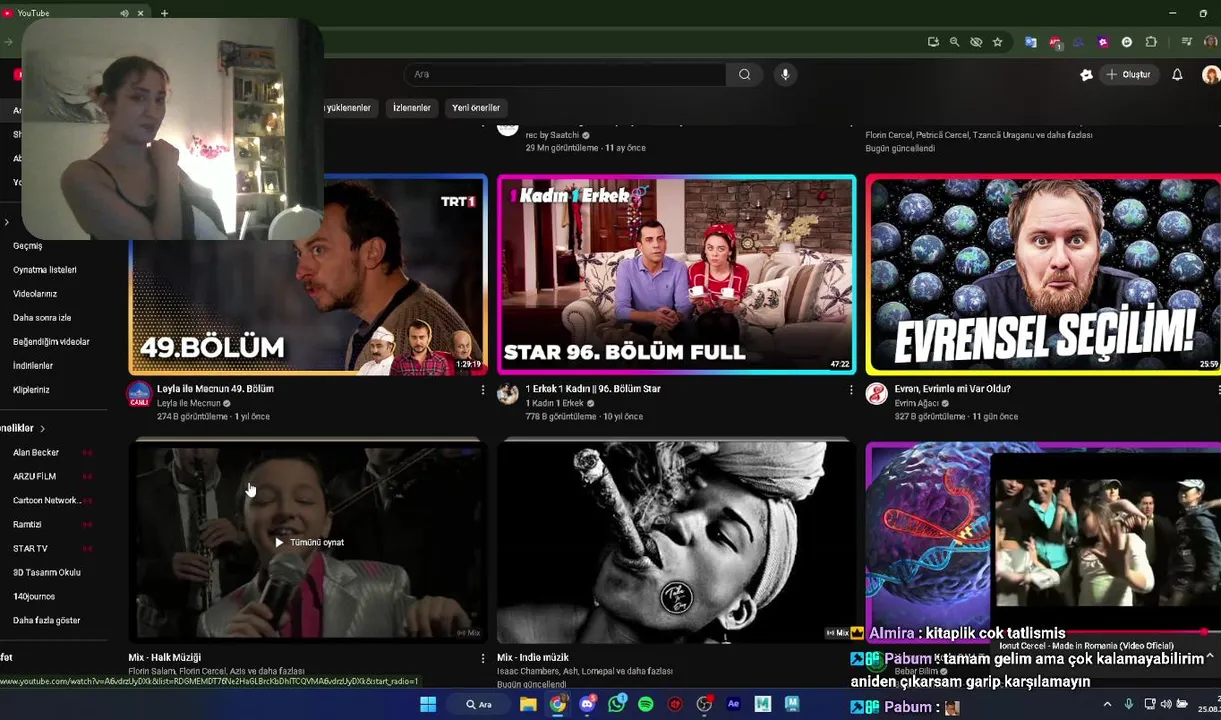The height and width of the screenshot is (720, 1221).
Task: Open YouTube notifications bell
Action: coord(1177,74)
